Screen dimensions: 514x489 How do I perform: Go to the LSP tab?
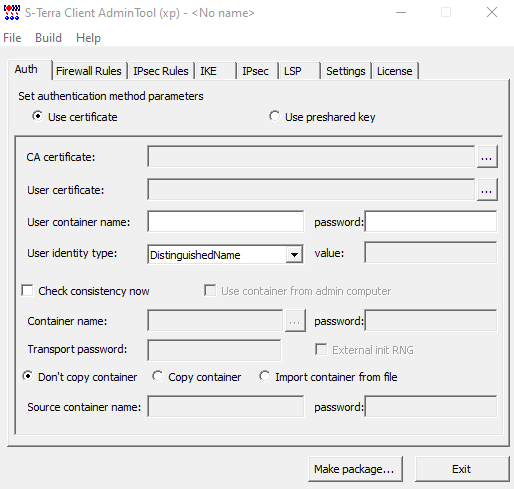pyautogui.click(x=299, y=71)
